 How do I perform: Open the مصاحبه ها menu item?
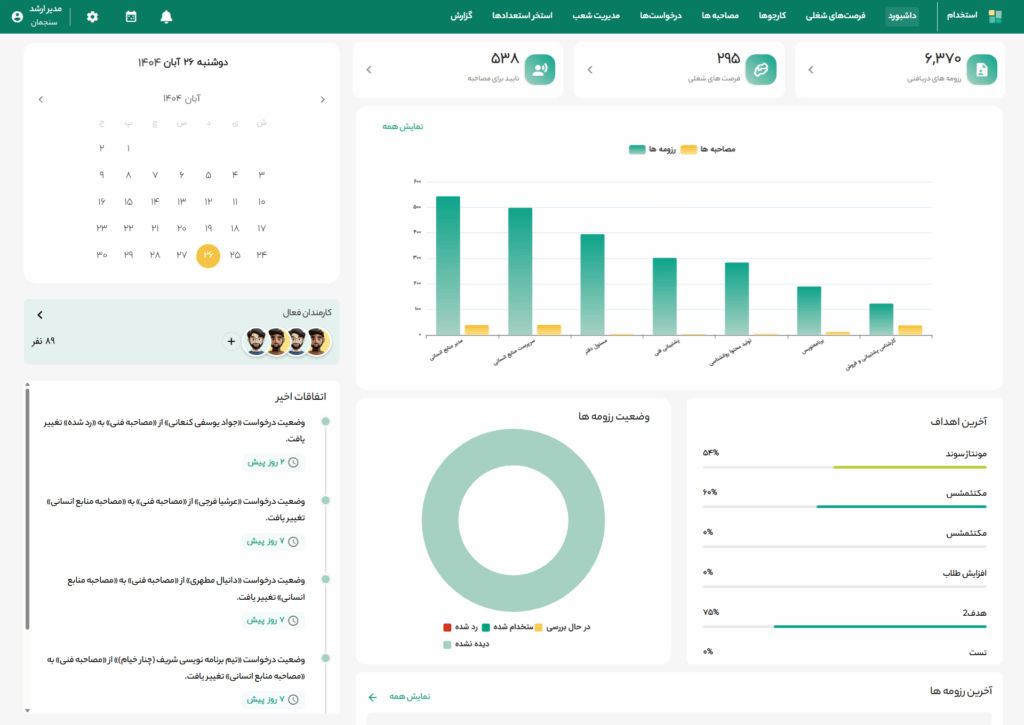coord(719,16)
